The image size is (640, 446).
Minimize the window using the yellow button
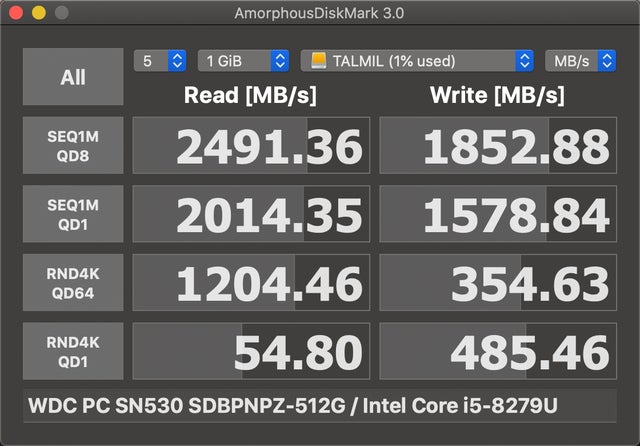39,13
